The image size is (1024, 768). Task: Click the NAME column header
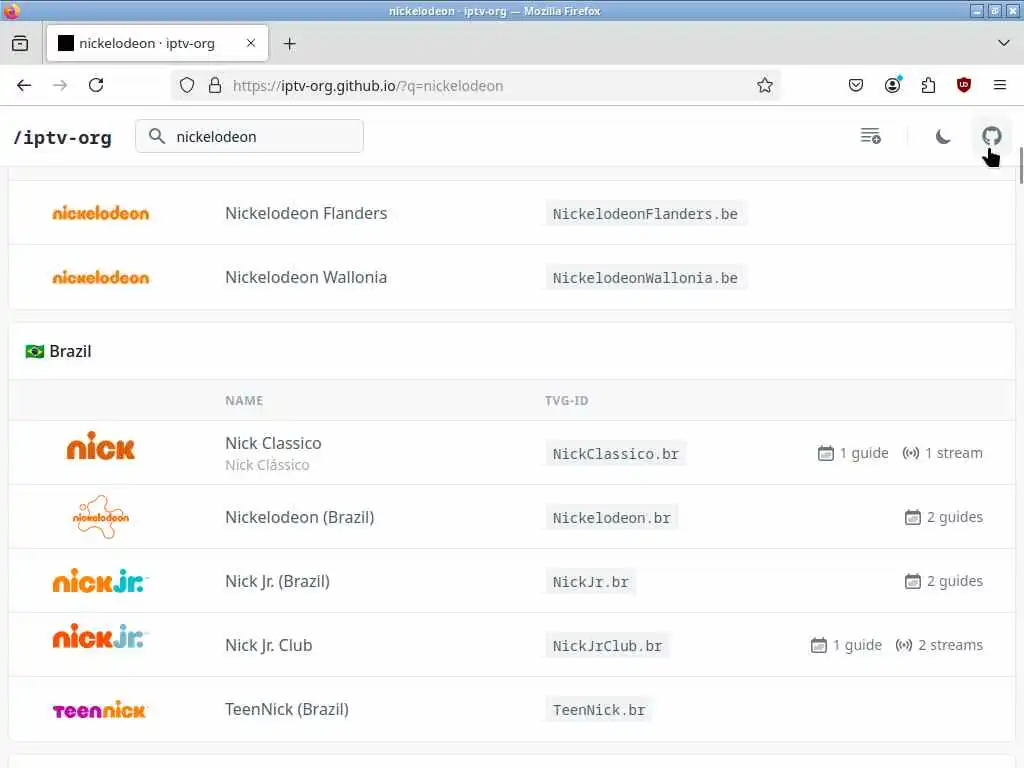coord(244,400)
